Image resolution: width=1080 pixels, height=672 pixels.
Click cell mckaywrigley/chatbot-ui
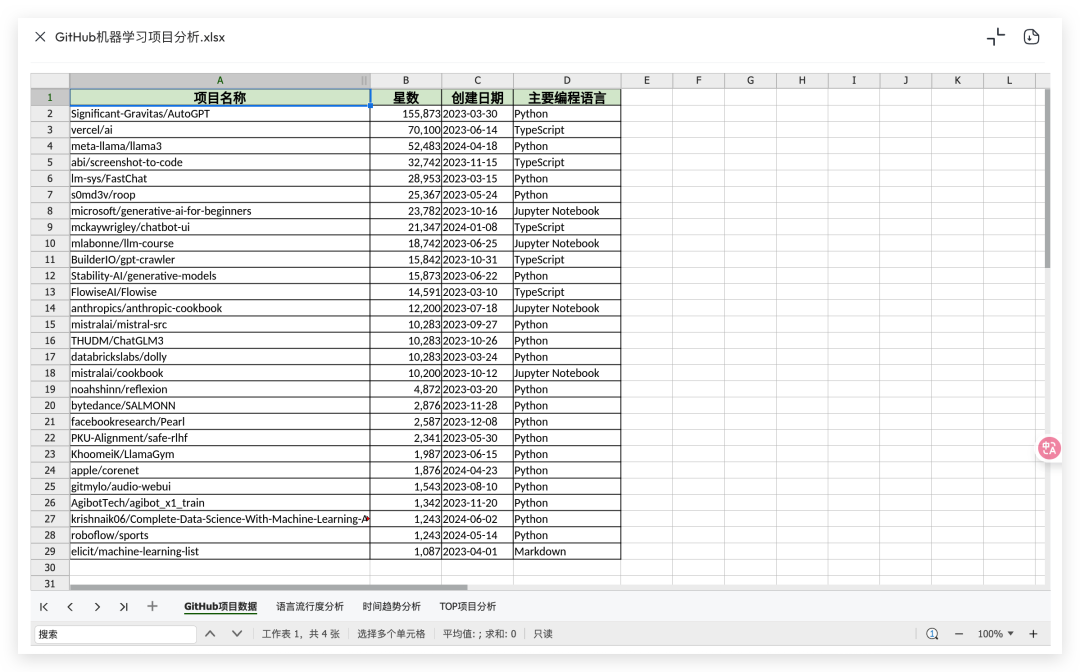220,227
